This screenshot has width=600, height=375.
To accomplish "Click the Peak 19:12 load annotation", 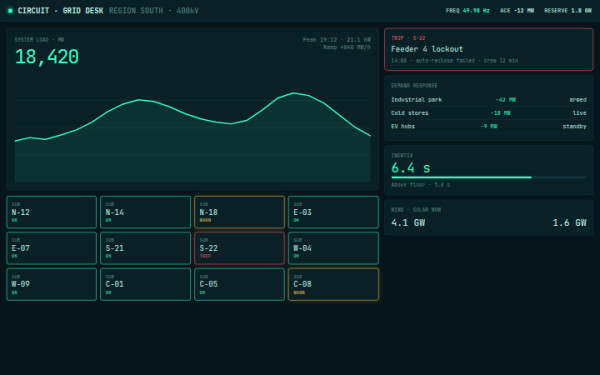I will [337, 39].
